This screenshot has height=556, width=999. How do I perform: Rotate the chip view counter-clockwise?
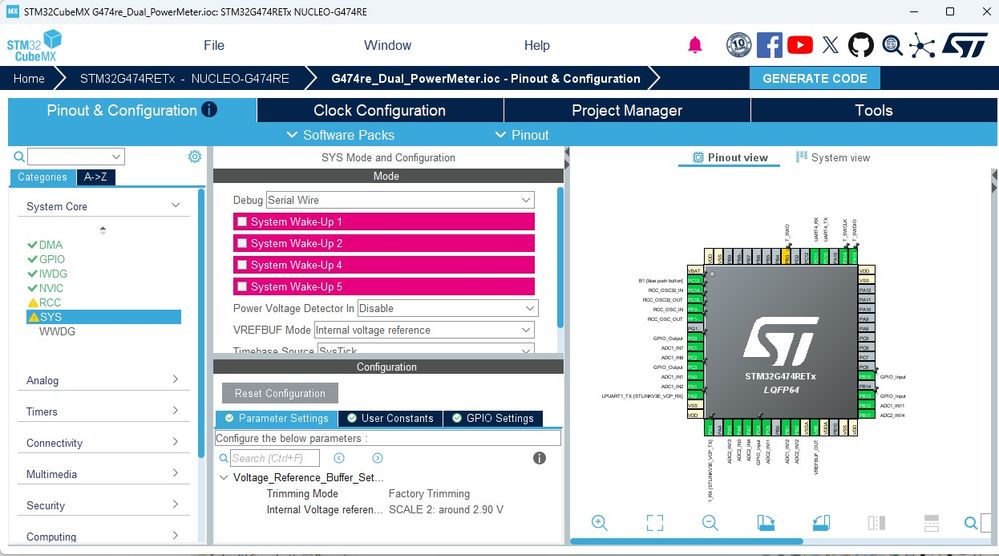click(x=821, y=523)
